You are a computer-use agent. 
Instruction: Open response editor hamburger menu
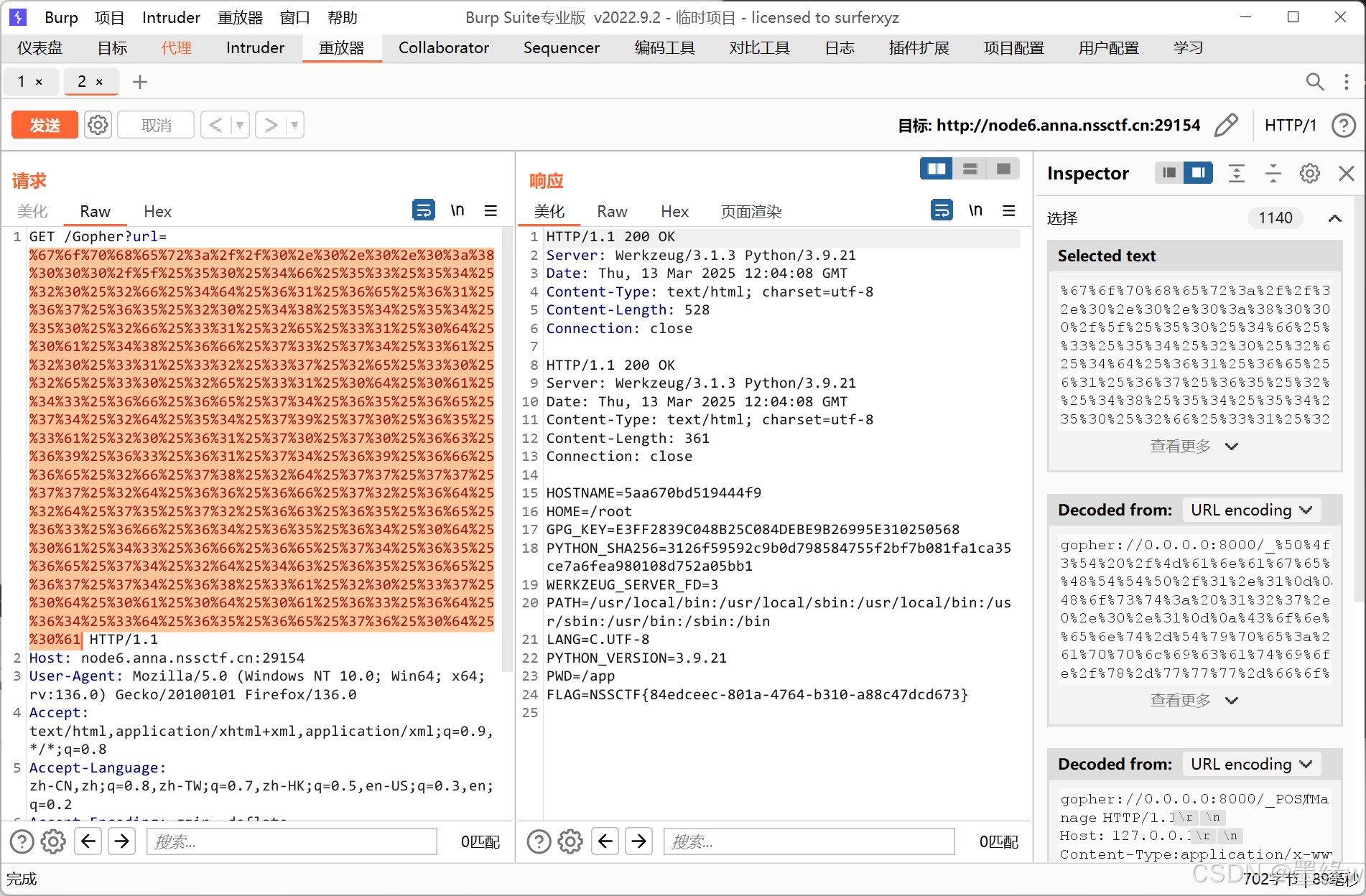(x=1008, y=210)
